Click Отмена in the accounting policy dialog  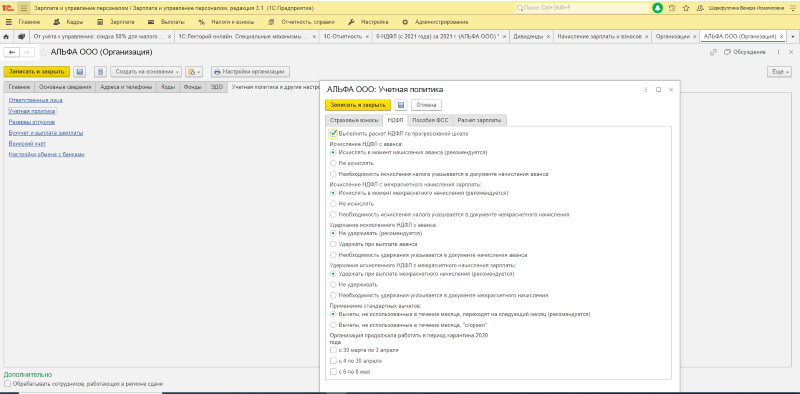click(x=426, y=105)
